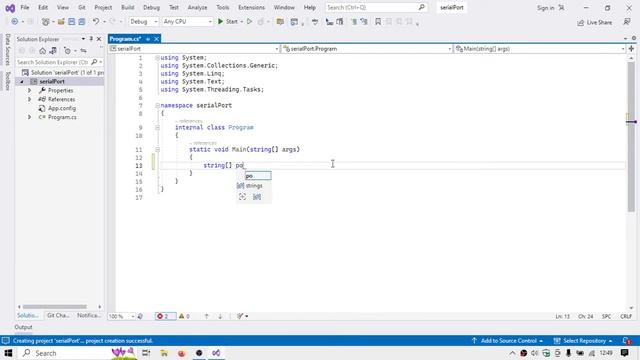
Task: Click the Live Share icon
Action: (x=580, y=22)
